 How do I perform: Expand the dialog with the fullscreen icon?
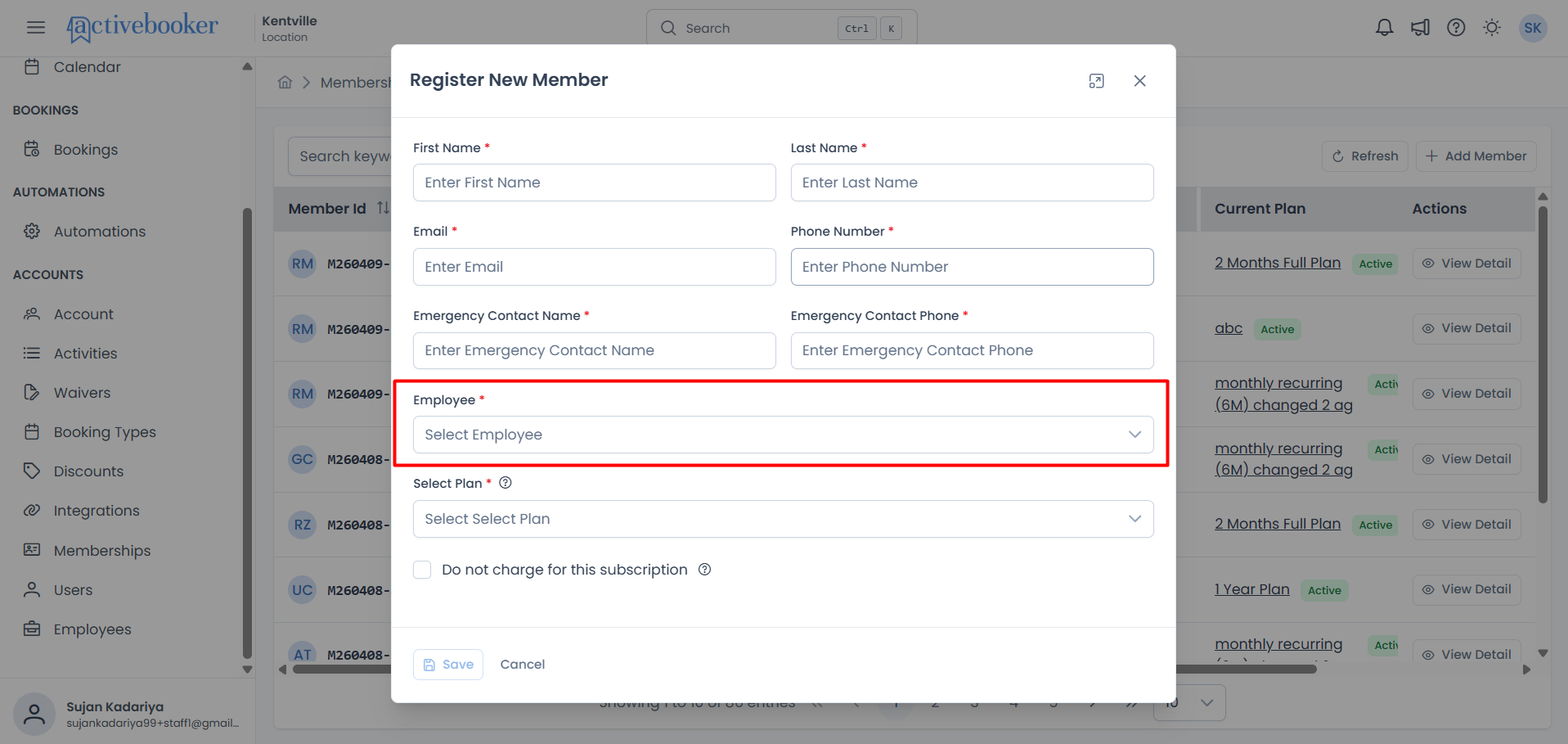pos(1097,81)
